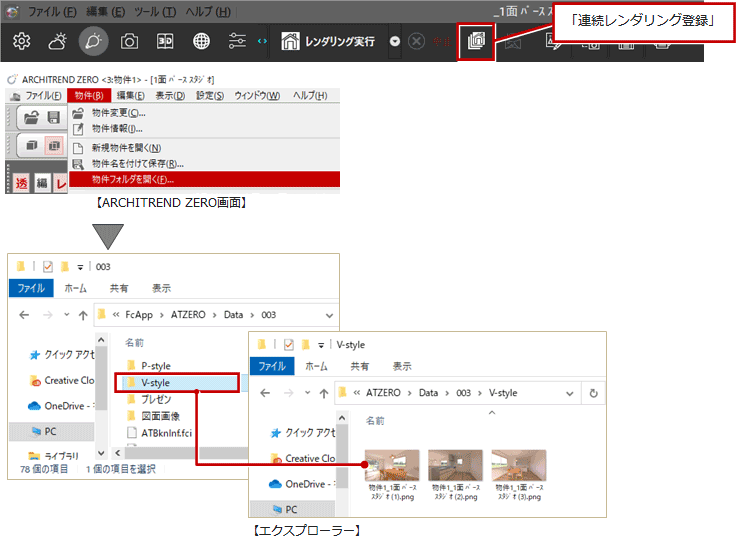Image resolution: width=738 pixels, height=547 pixels.
Task: Open thumbnail 物件1_1面パーススタジオ (3).png
Action: (x=519, y=475)
